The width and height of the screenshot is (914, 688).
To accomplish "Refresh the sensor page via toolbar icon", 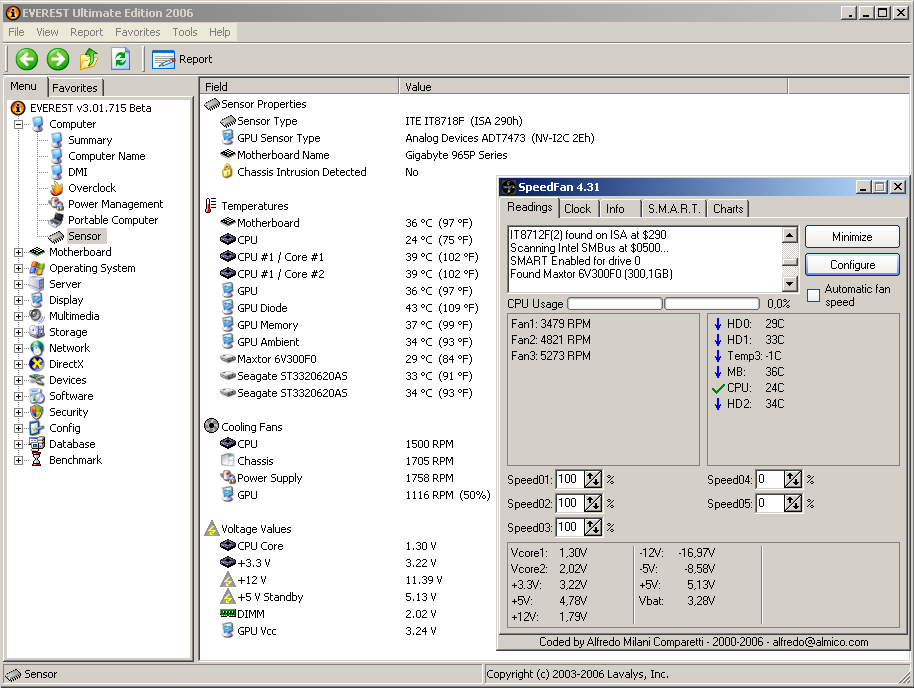I will (120, 59).
